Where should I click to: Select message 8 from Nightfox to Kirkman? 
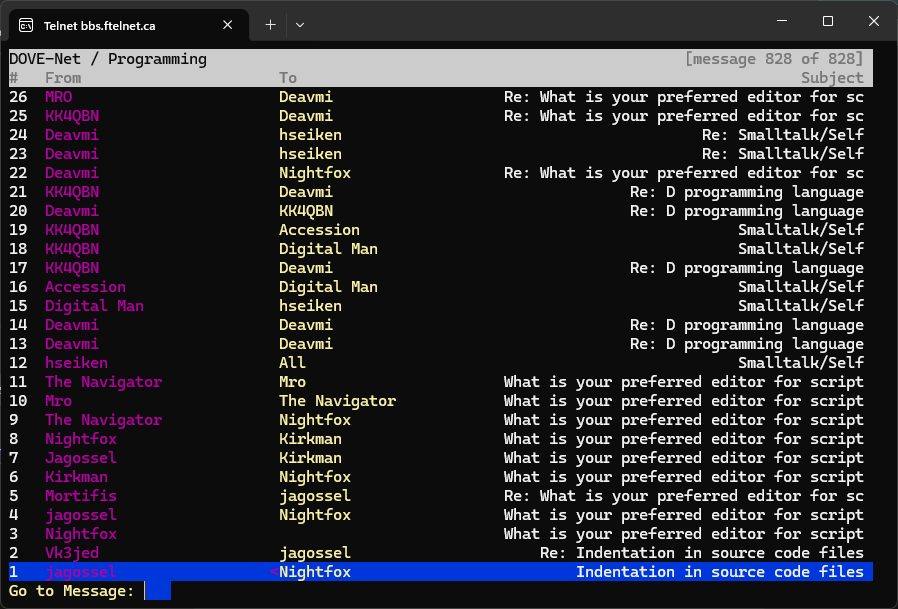(x=440, y=438)
